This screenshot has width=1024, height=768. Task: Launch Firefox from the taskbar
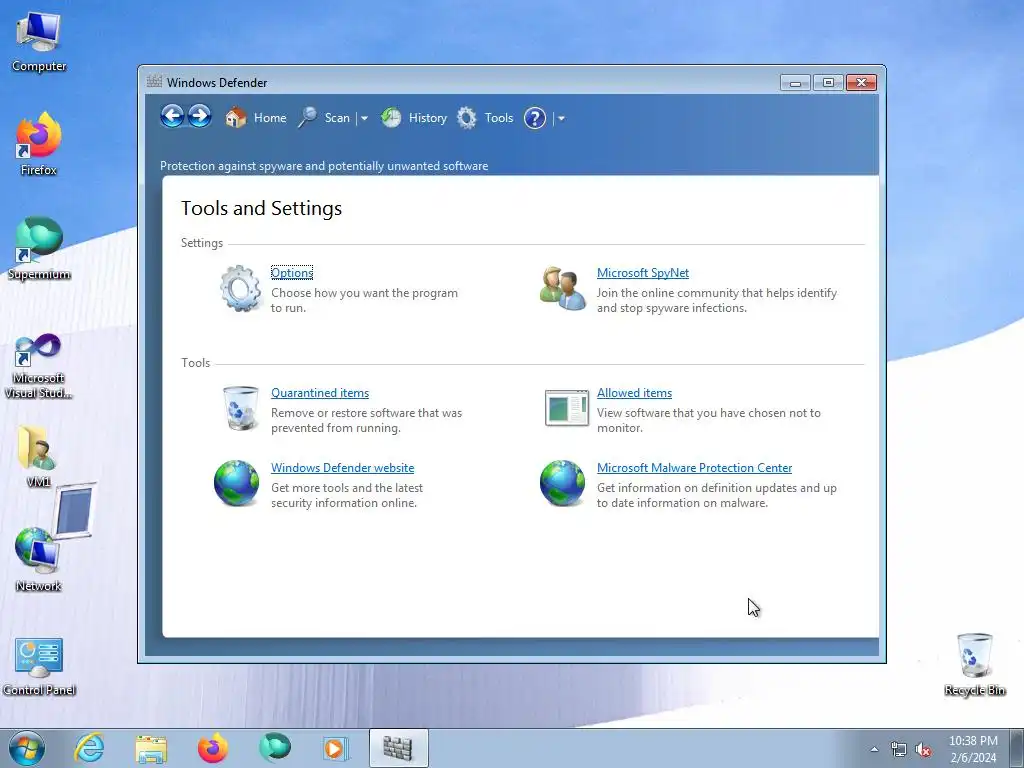point(213,748)
